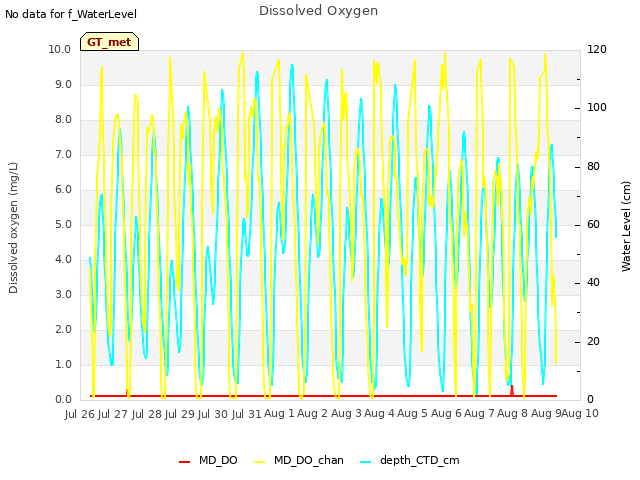Click the 5.0 left axis value

pyautogui.click(x=63, y=224)
